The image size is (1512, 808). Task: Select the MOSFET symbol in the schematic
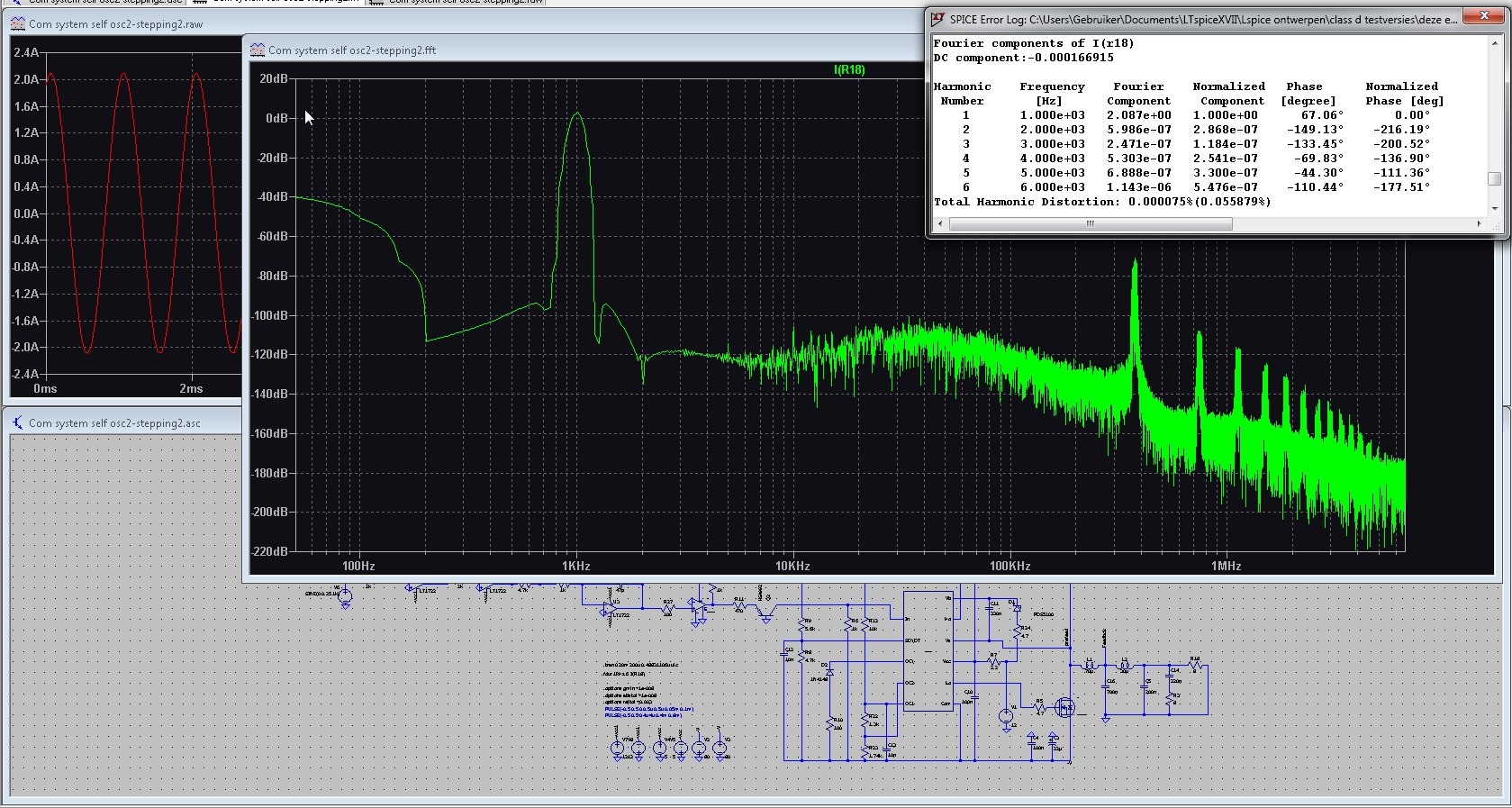(1065, 707)
